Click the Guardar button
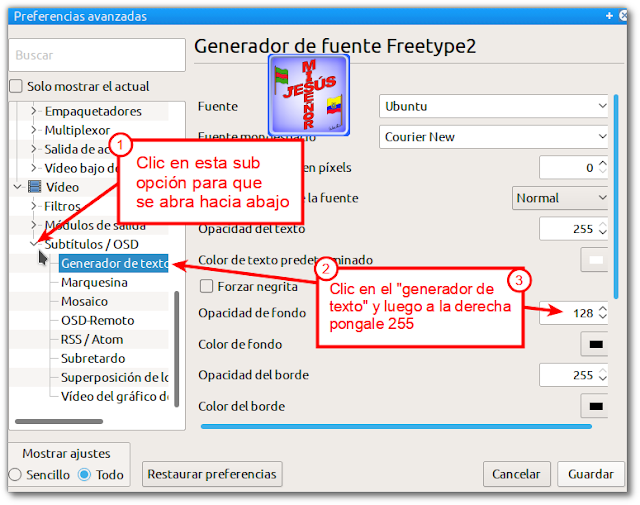640x505 pixels. (x=591, y=474)
